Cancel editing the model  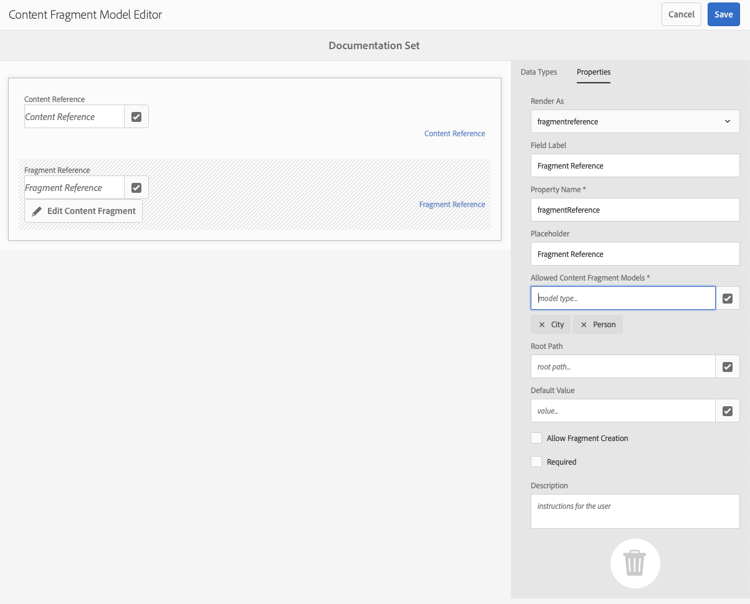[681, 14]
